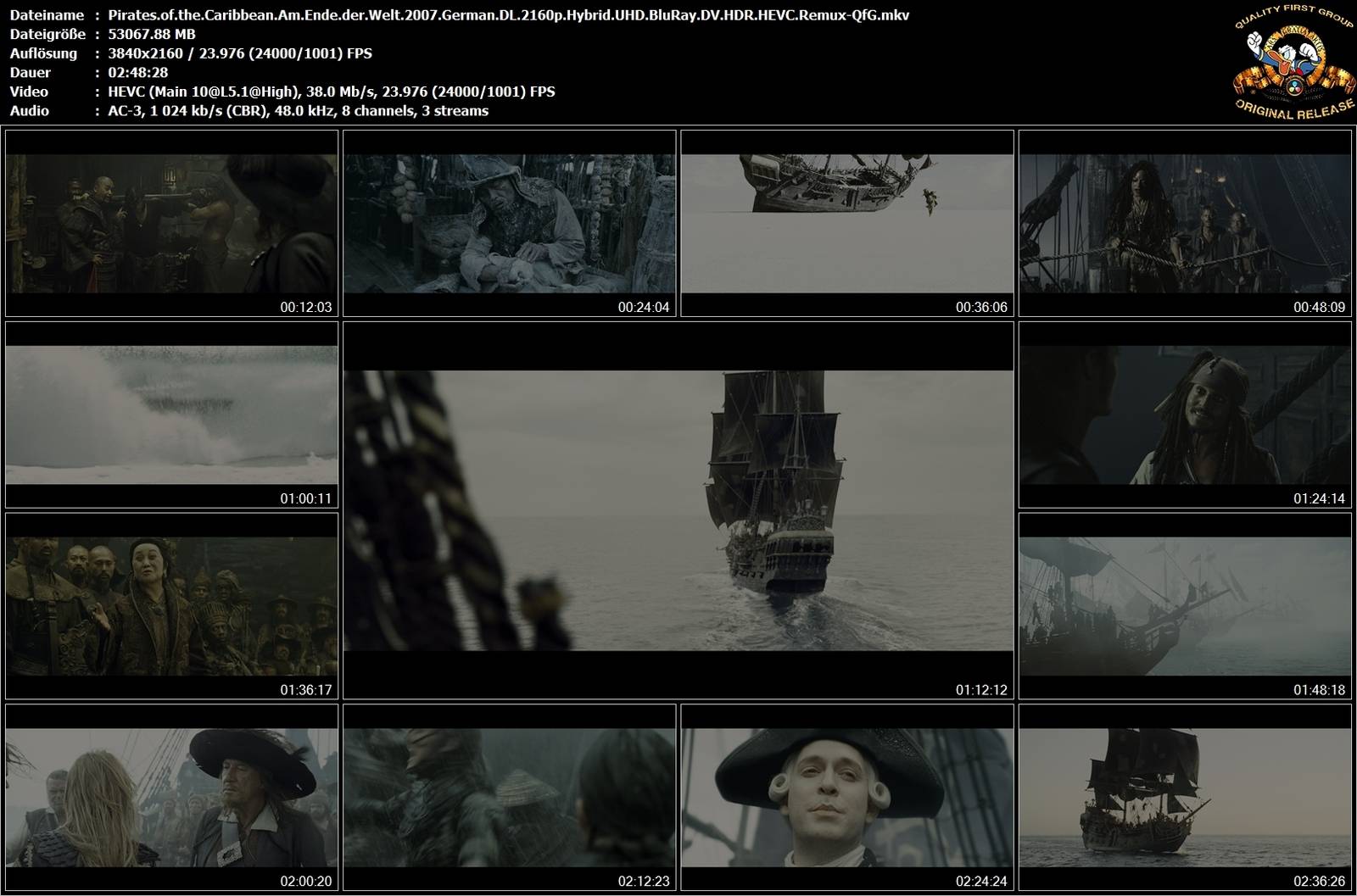Image resolution: width=1357 pixels, height=896 pixels.
Task: Click the Dauer label
Action: tap(31, 73)
